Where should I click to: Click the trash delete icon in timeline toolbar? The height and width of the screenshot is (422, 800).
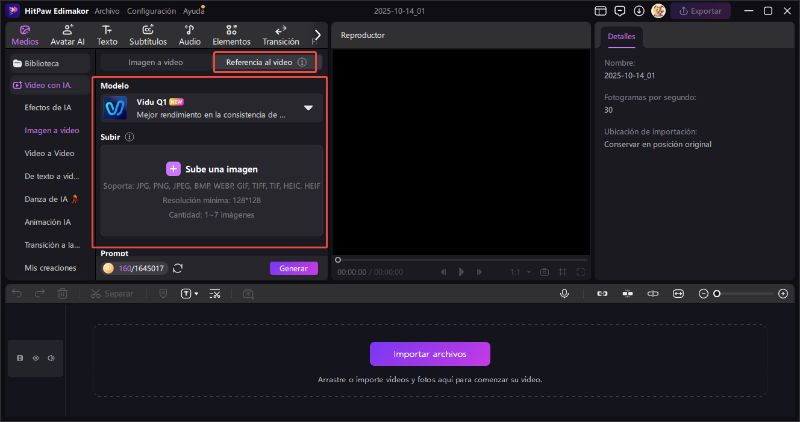click(x=62, y=294)
